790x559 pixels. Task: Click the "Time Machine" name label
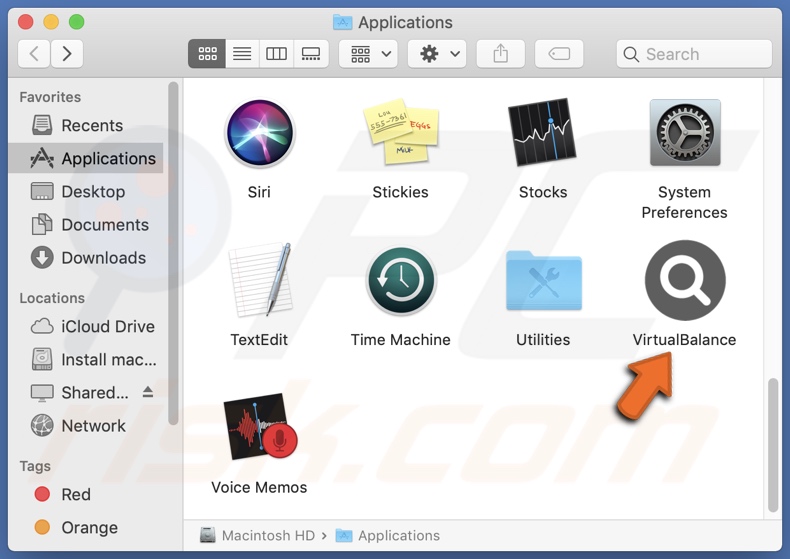tap(401, 340)
